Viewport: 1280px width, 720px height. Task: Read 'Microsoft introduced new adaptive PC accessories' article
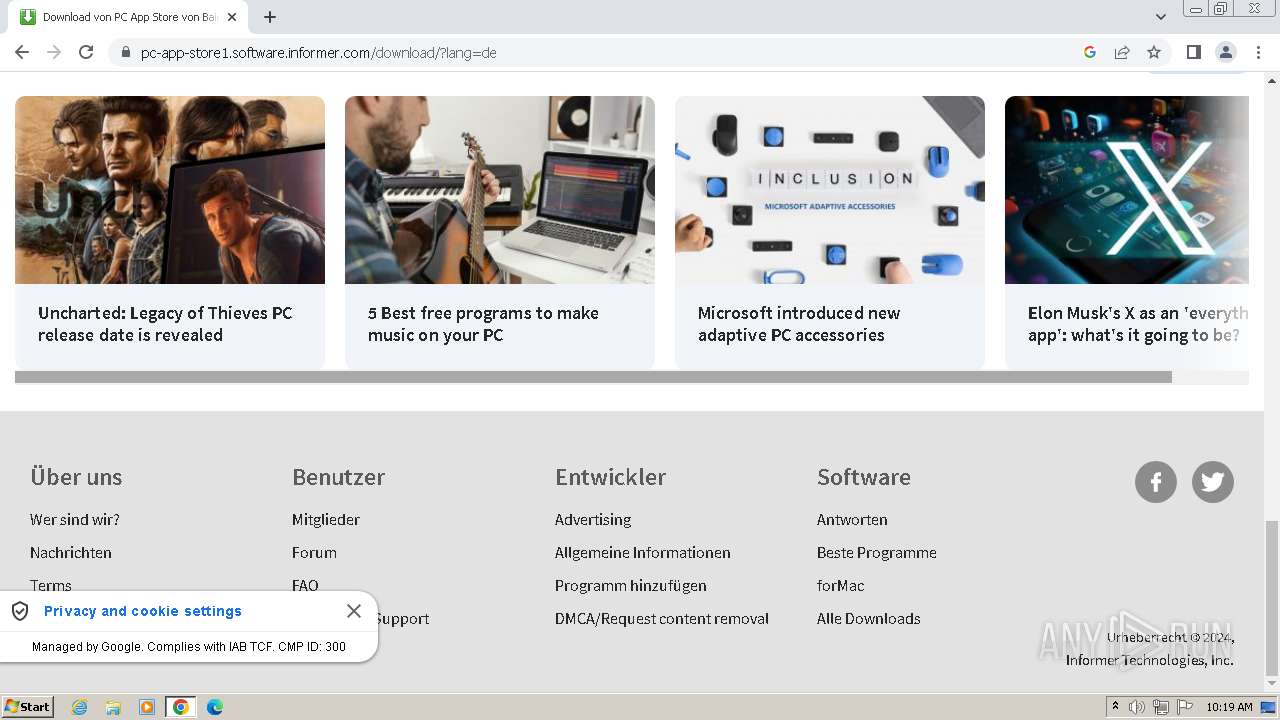(x=799, y=324)
